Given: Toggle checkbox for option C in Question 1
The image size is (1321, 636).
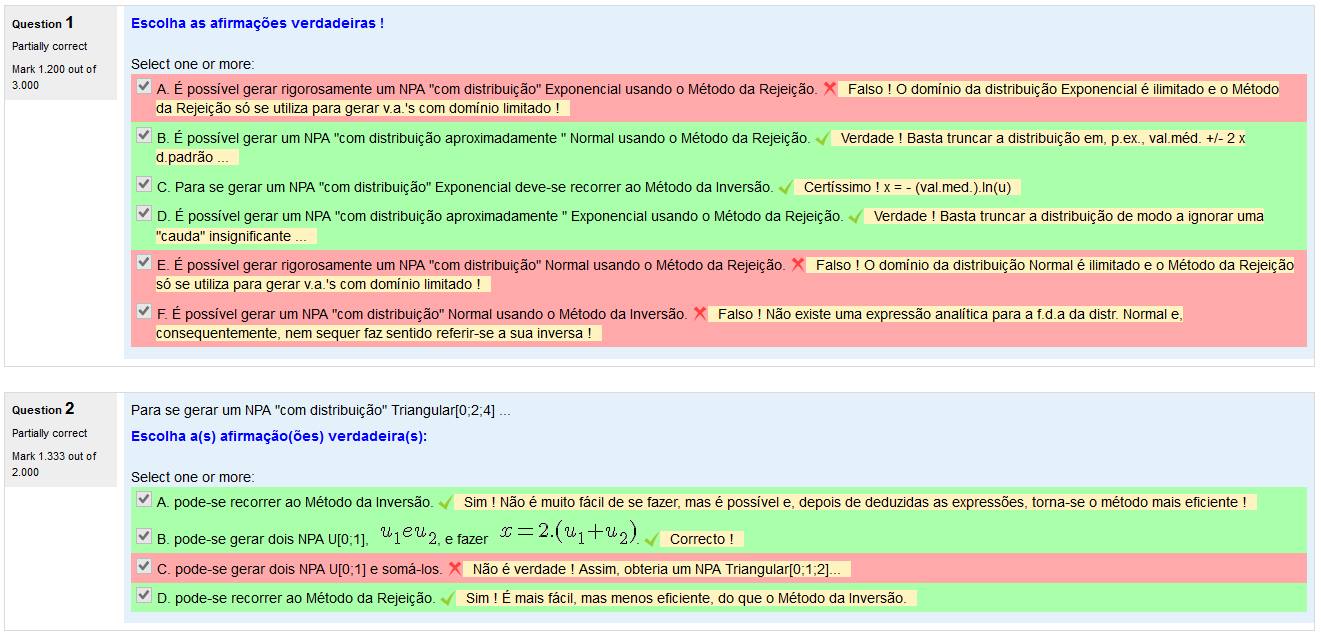Looking at the screenshot, I should (144, 185).
